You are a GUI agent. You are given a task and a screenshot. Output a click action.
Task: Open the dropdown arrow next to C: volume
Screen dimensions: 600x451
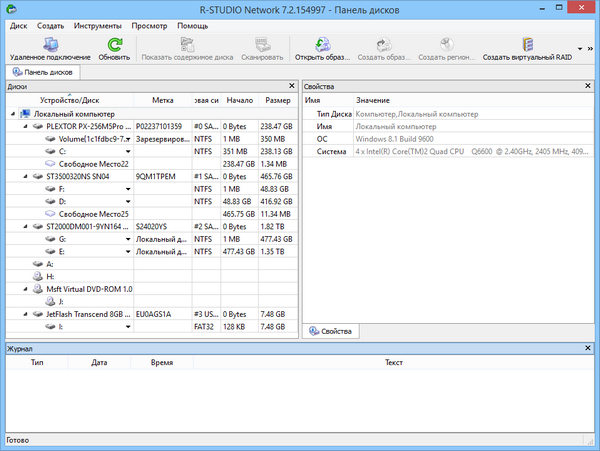(x=129, y=151)
